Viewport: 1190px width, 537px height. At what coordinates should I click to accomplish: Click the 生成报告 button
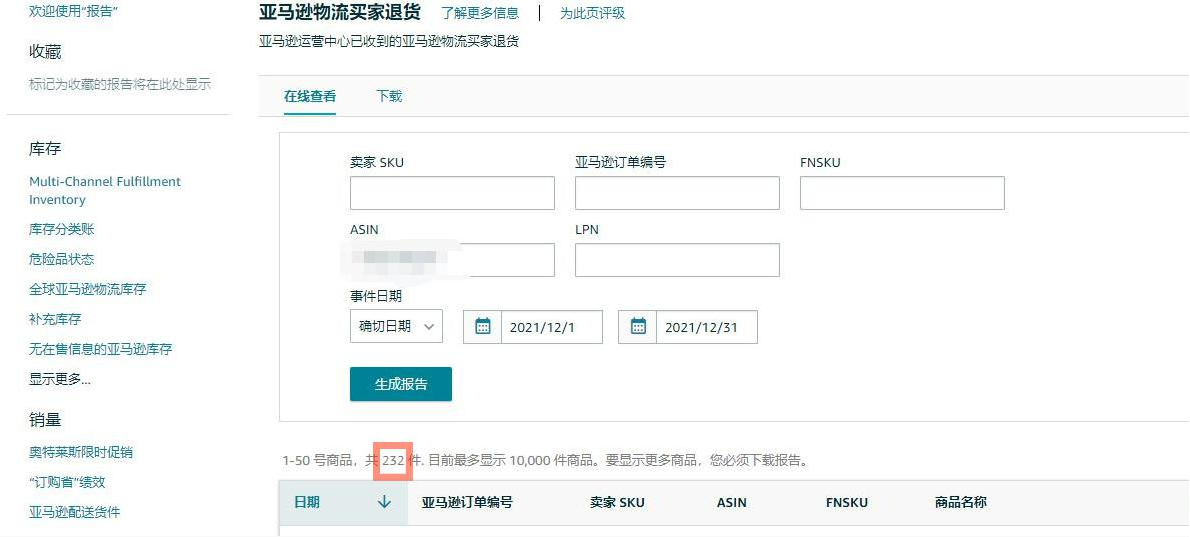(x=401, y=384)
